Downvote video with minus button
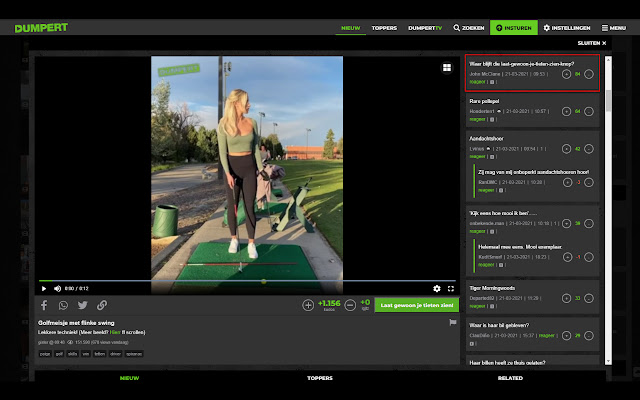This screenshot has height=400, width=640. [350, 305]
